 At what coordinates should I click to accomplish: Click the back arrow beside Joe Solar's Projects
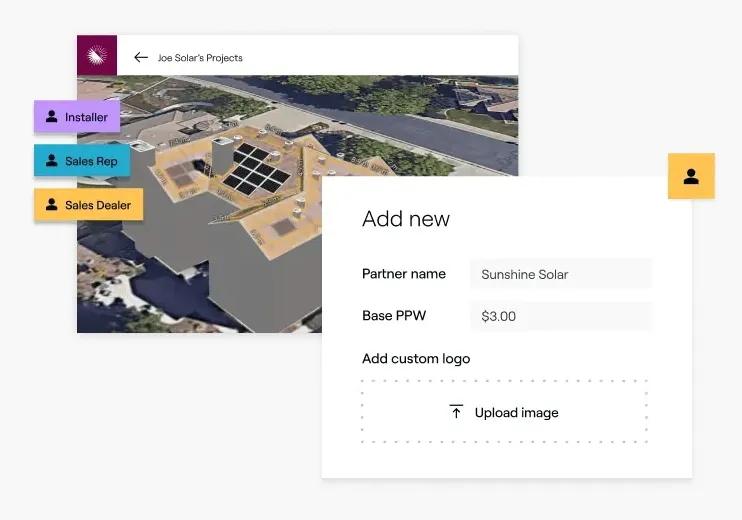tap(141, 58)
